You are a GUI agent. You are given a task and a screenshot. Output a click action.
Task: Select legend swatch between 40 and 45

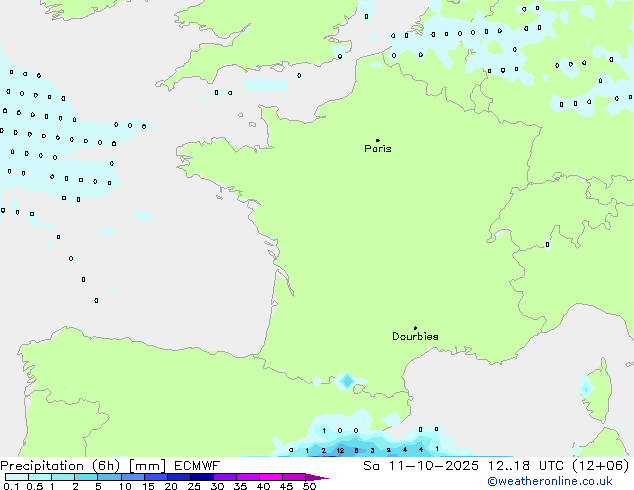[271, 477]
